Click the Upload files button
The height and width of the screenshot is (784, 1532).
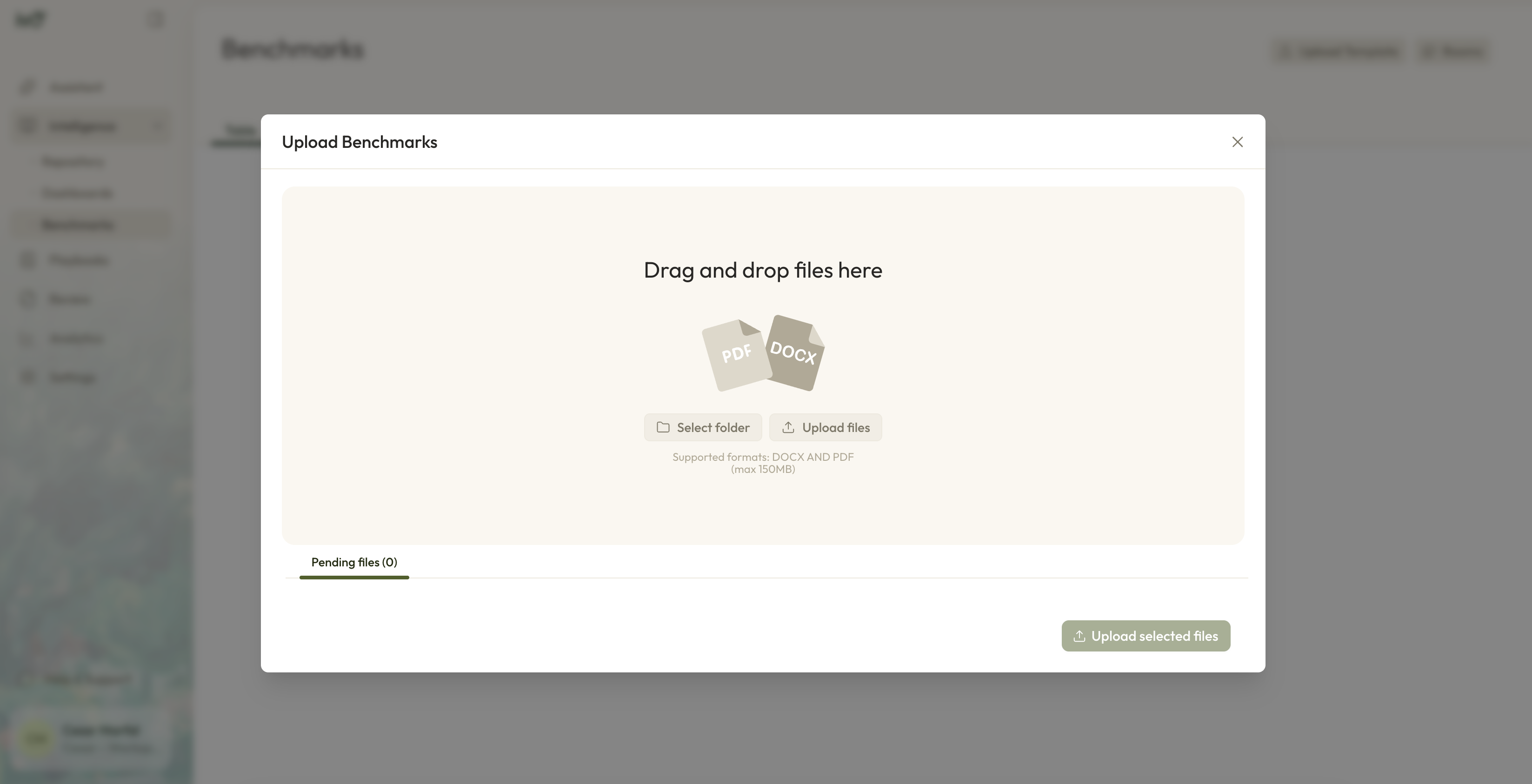825,427
